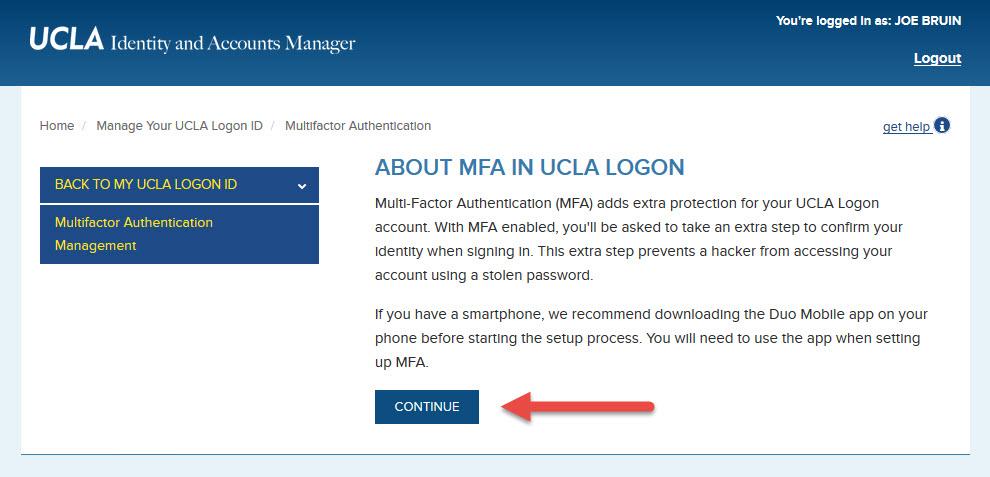Open Back to My UCLA Logon ID menu
990x477 pixels.
click(x=146, y=185)
